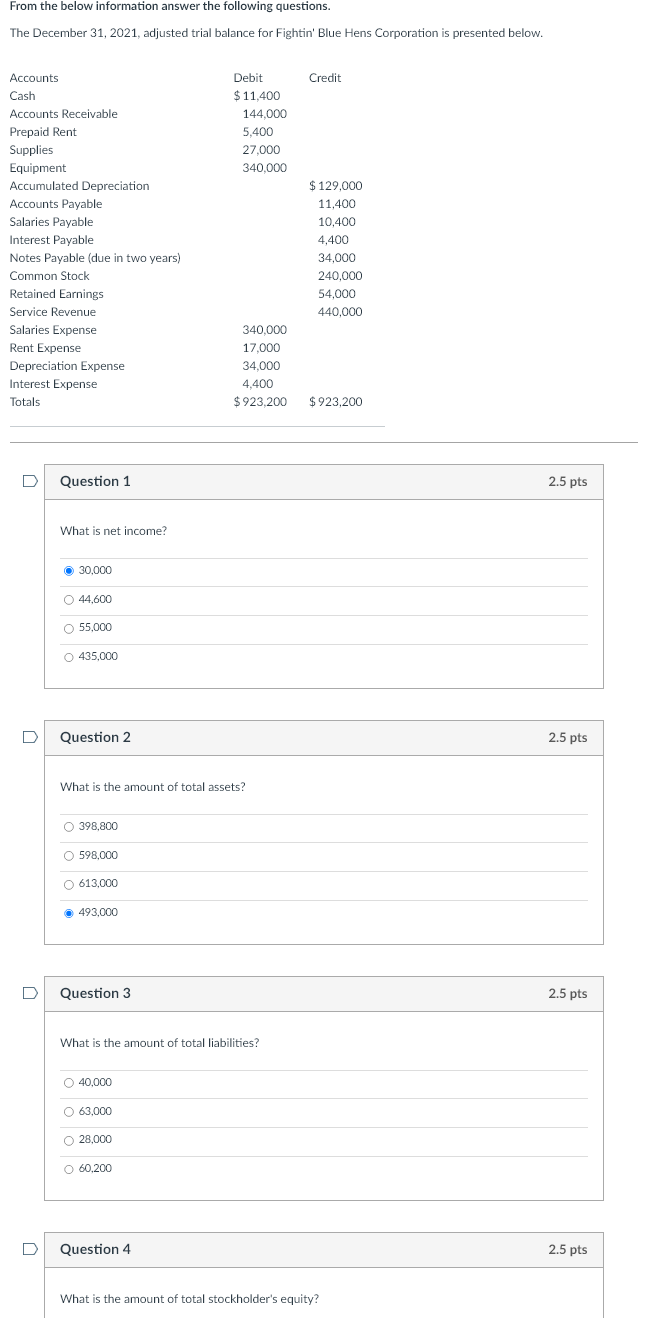Flag Question 1 with bookmark icon

point(30,481)
